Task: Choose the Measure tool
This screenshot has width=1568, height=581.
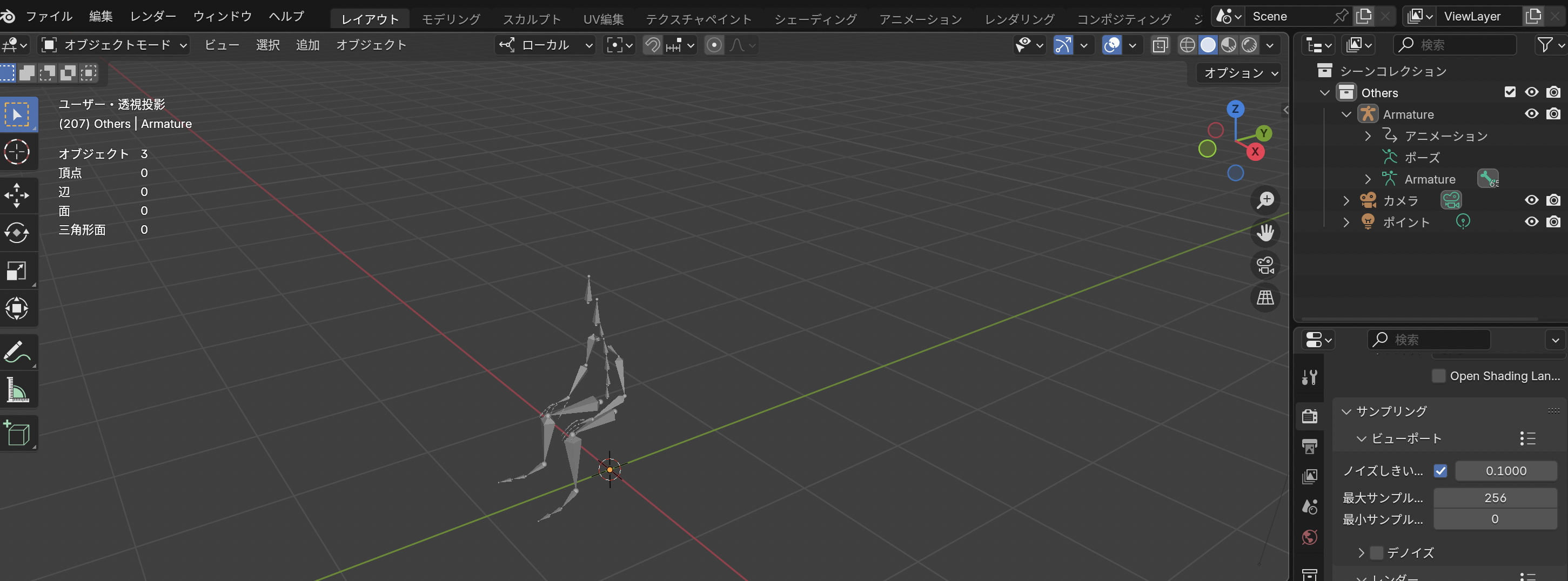Action: coord(16,390)
